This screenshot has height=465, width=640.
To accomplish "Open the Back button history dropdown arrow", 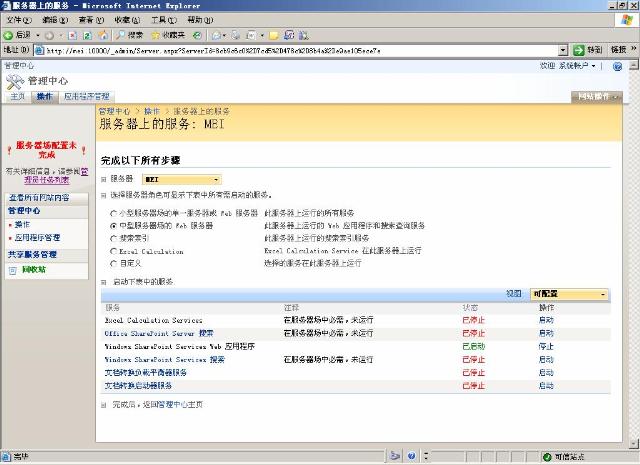I will pos(38,36).
